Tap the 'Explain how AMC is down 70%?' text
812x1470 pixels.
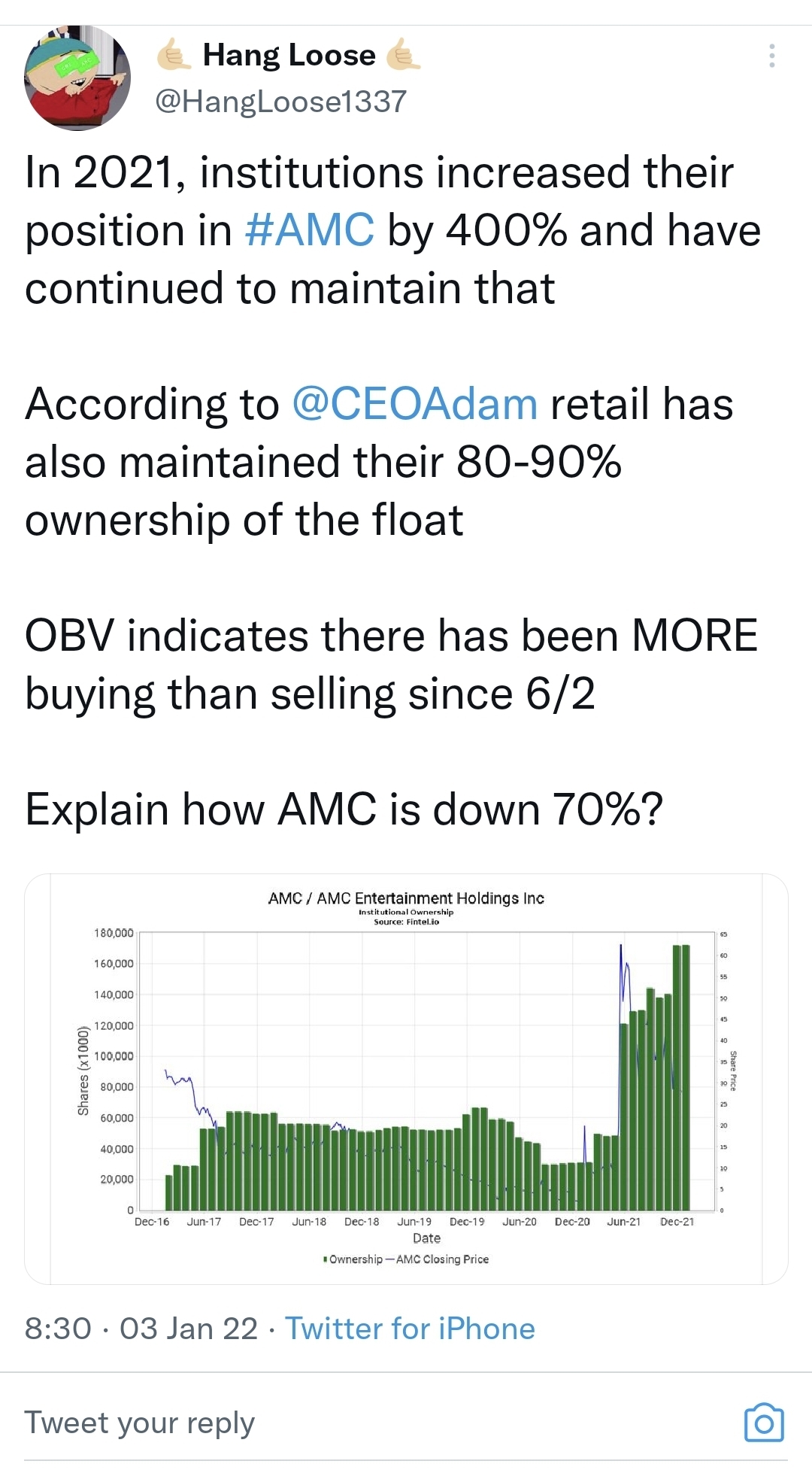tap(344, 809)
